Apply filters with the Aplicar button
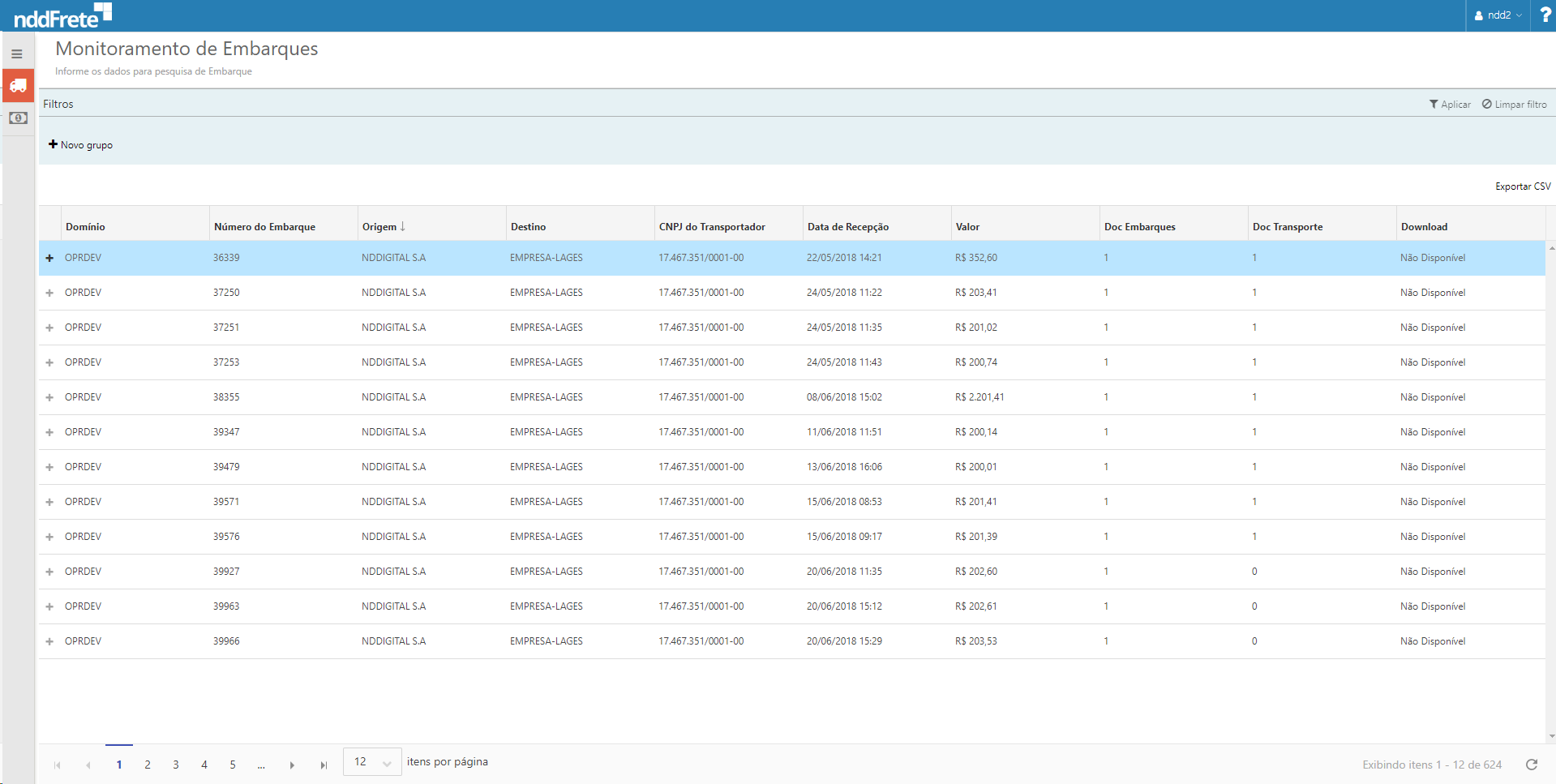The image size is (1556, 784). click(1450, 105)
